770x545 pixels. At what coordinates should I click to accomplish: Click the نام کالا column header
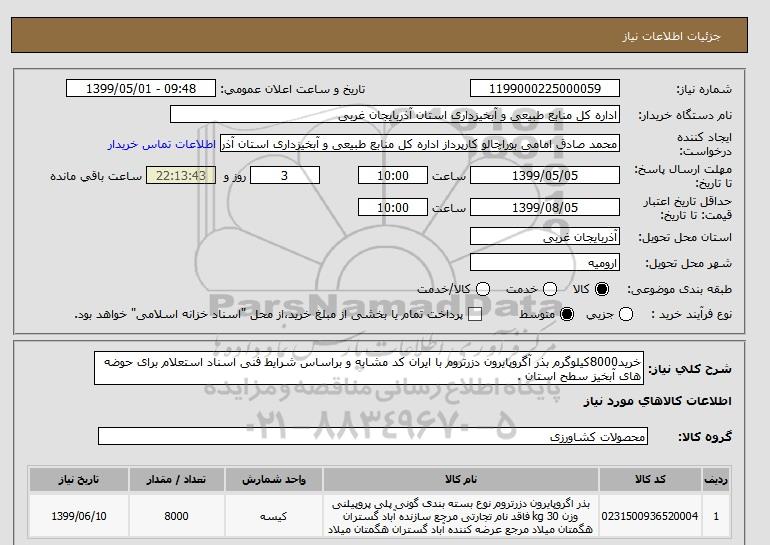pyautogui.click(x=461, y=480)
